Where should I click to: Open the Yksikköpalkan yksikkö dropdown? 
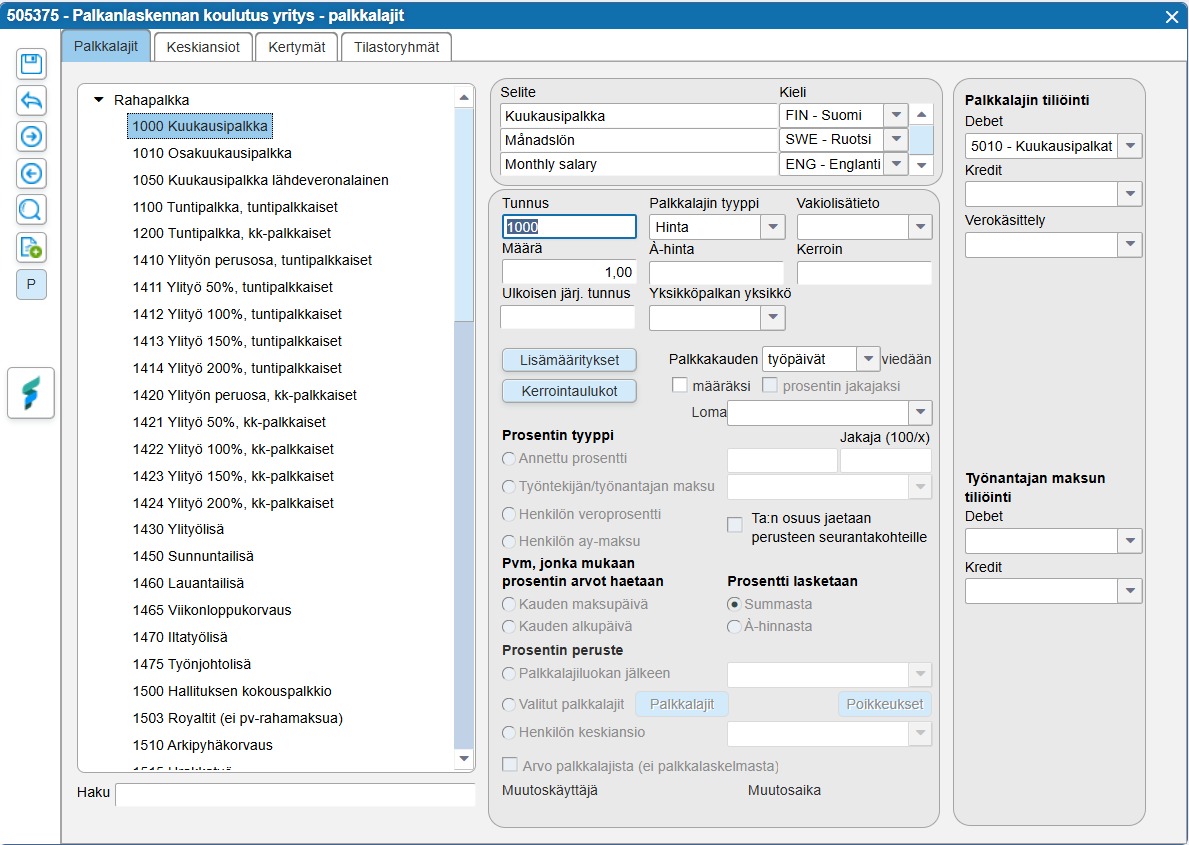point(773,318)
